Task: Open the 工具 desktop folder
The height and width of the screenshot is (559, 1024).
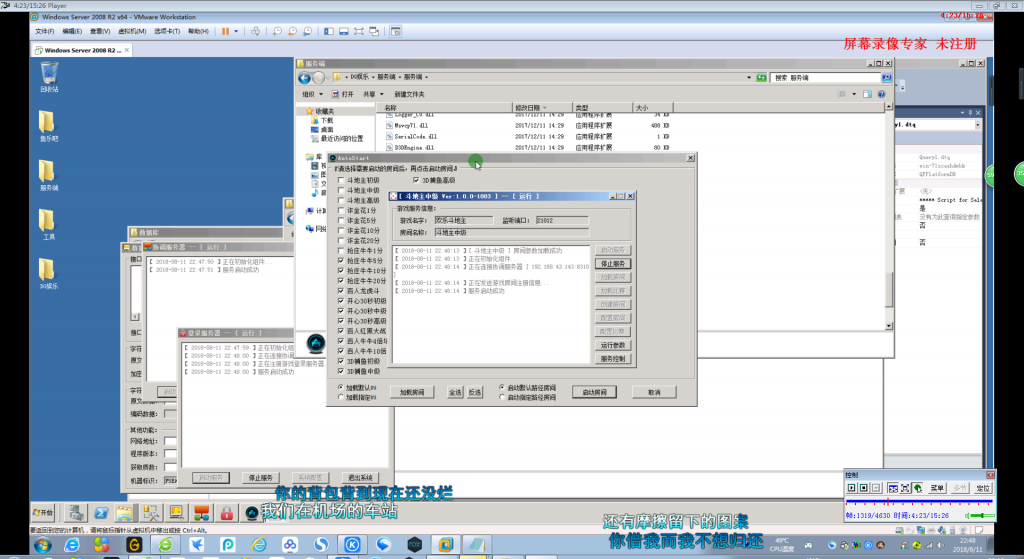Action: [x=48, y=224]
